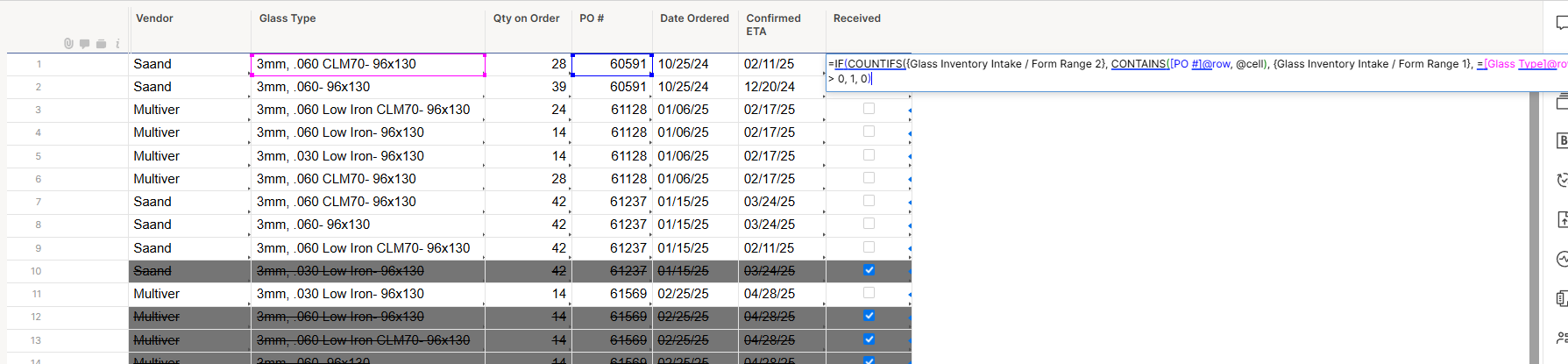Check Received box for Multiver PO 61128 row 3

pyautogui.click(x=869, y=109)
